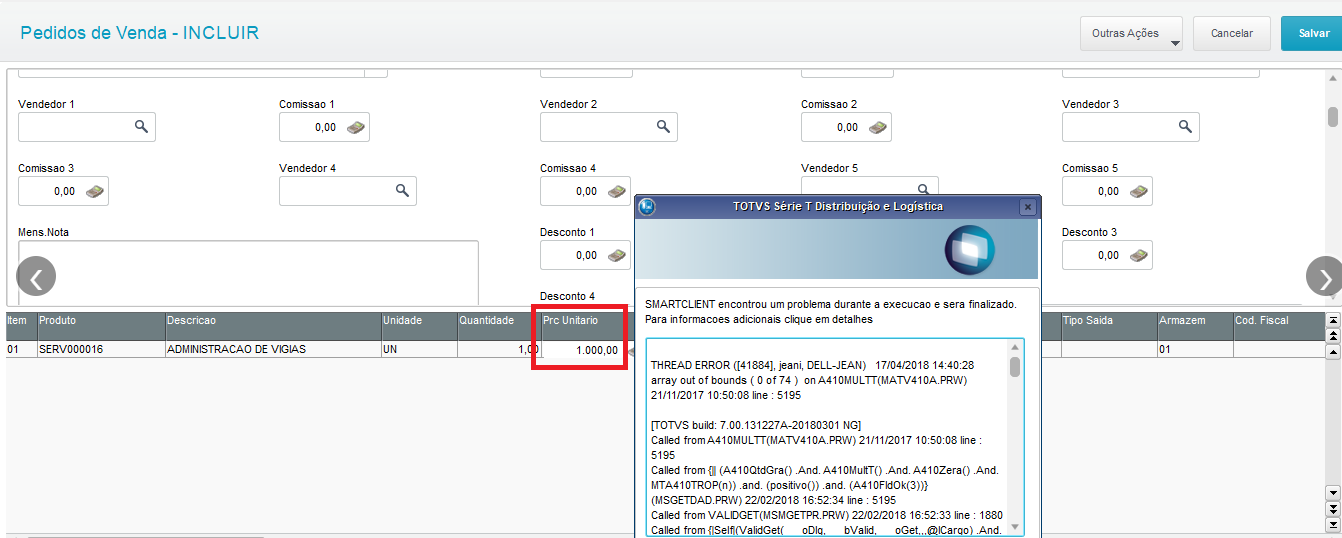The height and width of the screenshot is (538, 1342).
Task: Click the Prc Unitario column header
Action: 584,327
